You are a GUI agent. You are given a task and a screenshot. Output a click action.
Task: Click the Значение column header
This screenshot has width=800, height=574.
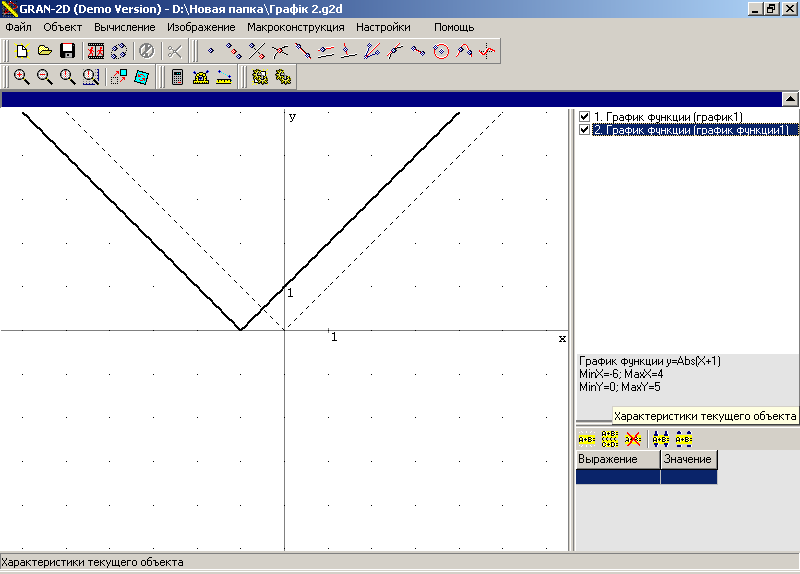tap(688, 459)
